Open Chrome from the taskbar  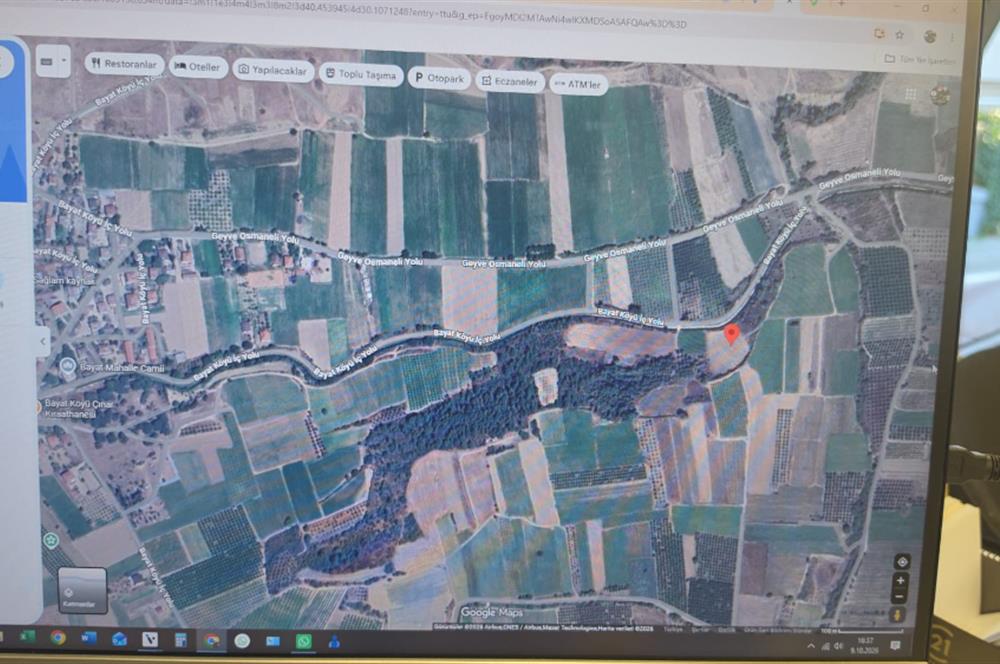click(x=58, y=637)
